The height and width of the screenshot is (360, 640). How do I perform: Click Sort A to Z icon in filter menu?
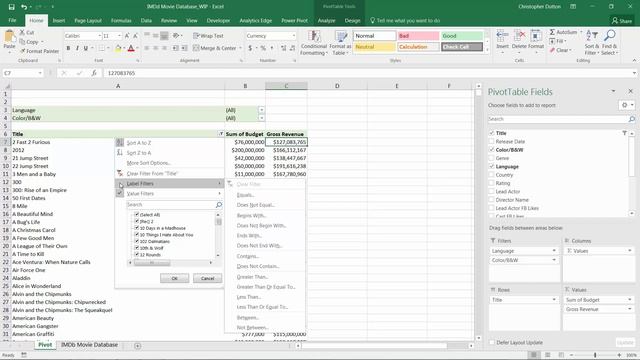(120, 142)
